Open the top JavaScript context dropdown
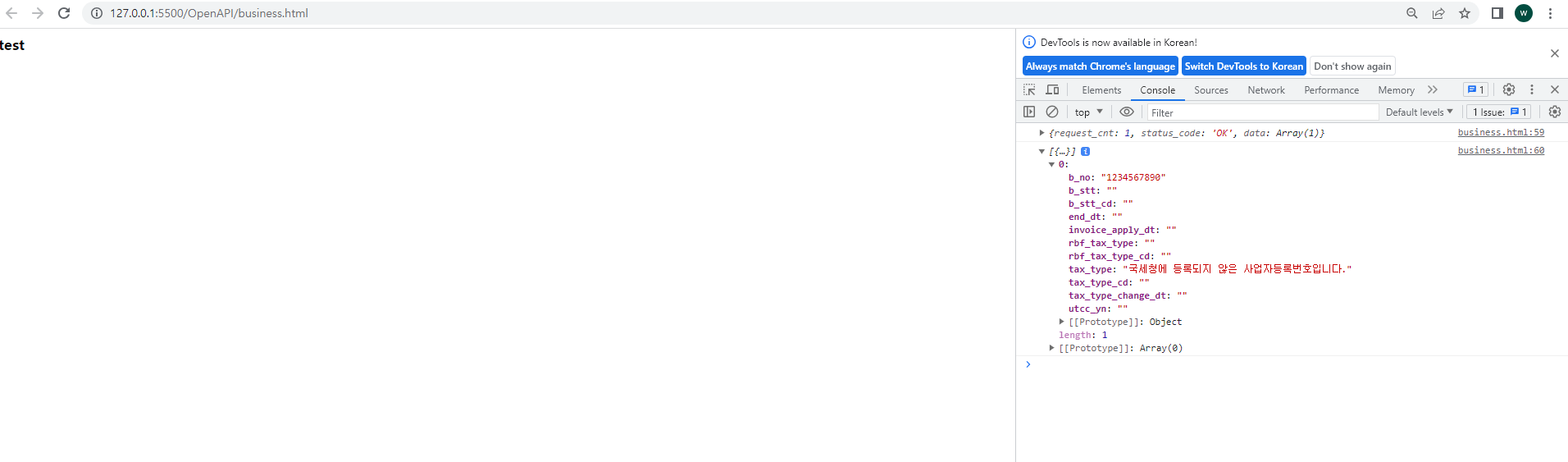The height and width of the screenshot is (462, 1568). click(x=1089, y=112)
